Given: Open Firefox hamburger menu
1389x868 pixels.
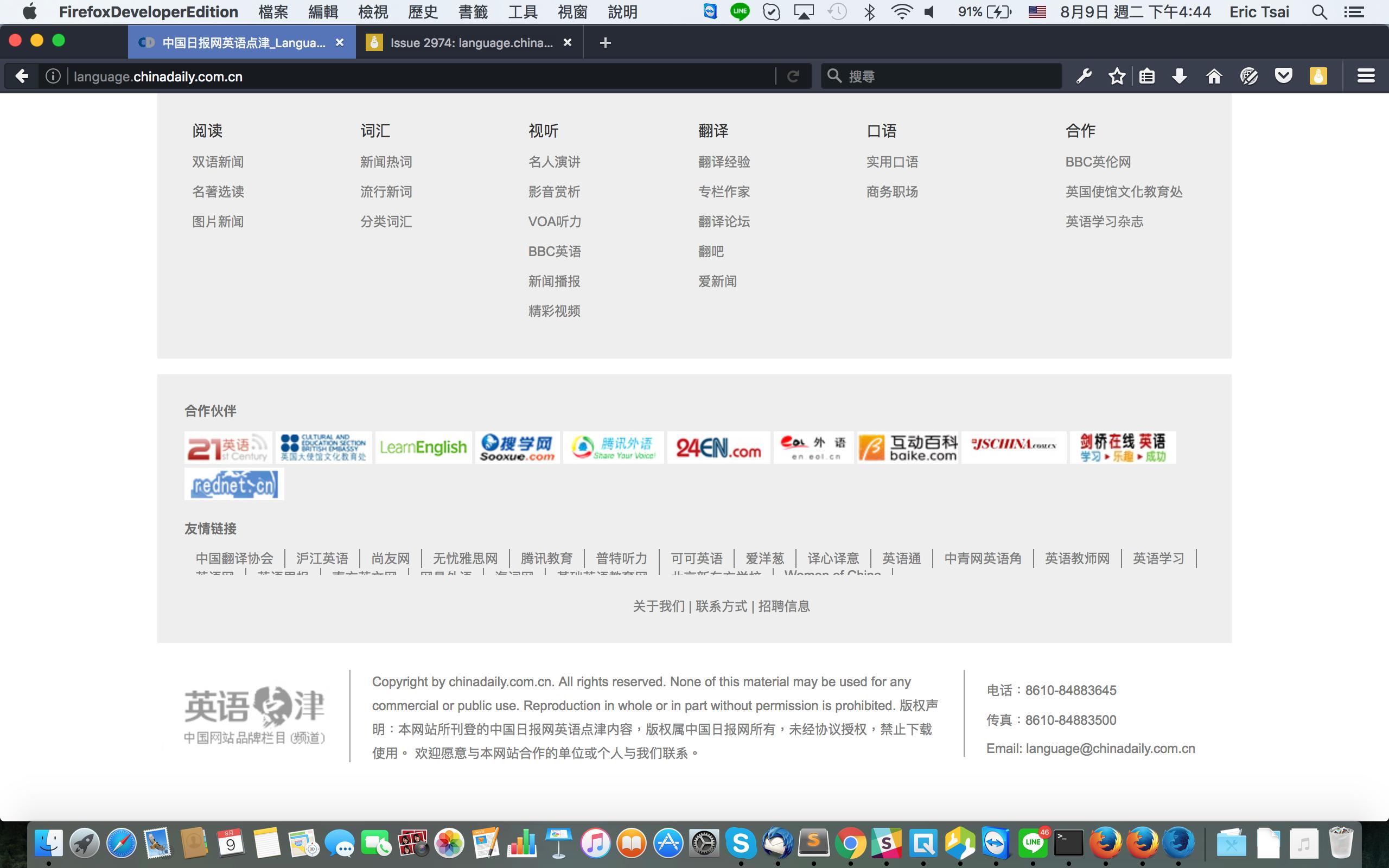Looking at the screenshot, I should (x=1366, y=76).
